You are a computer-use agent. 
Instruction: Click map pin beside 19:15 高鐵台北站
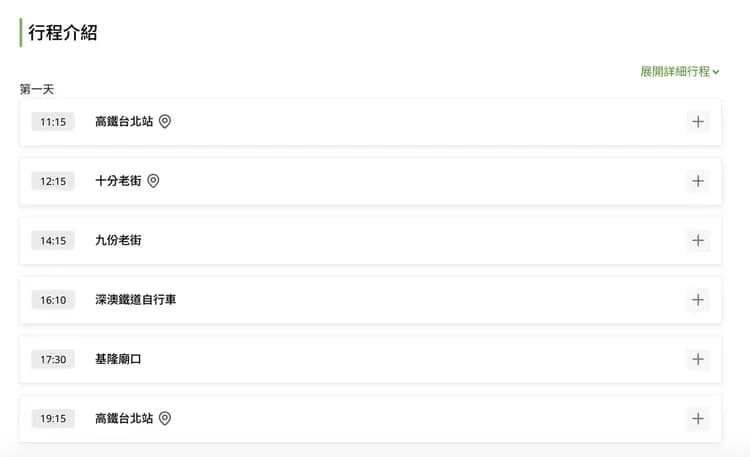[165, 418]
